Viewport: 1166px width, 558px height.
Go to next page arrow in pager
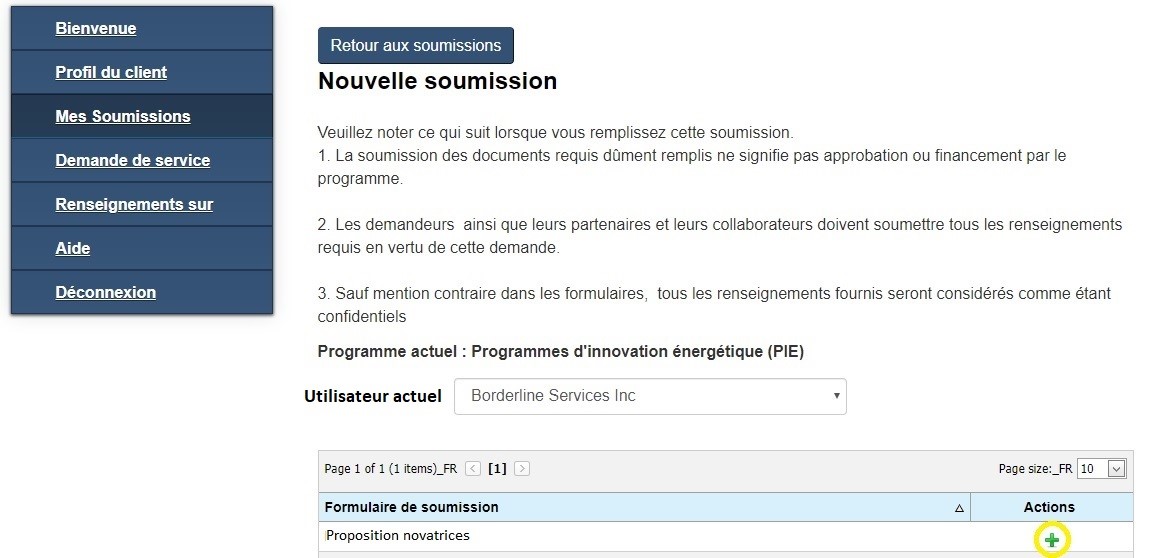tap(522, 469)
